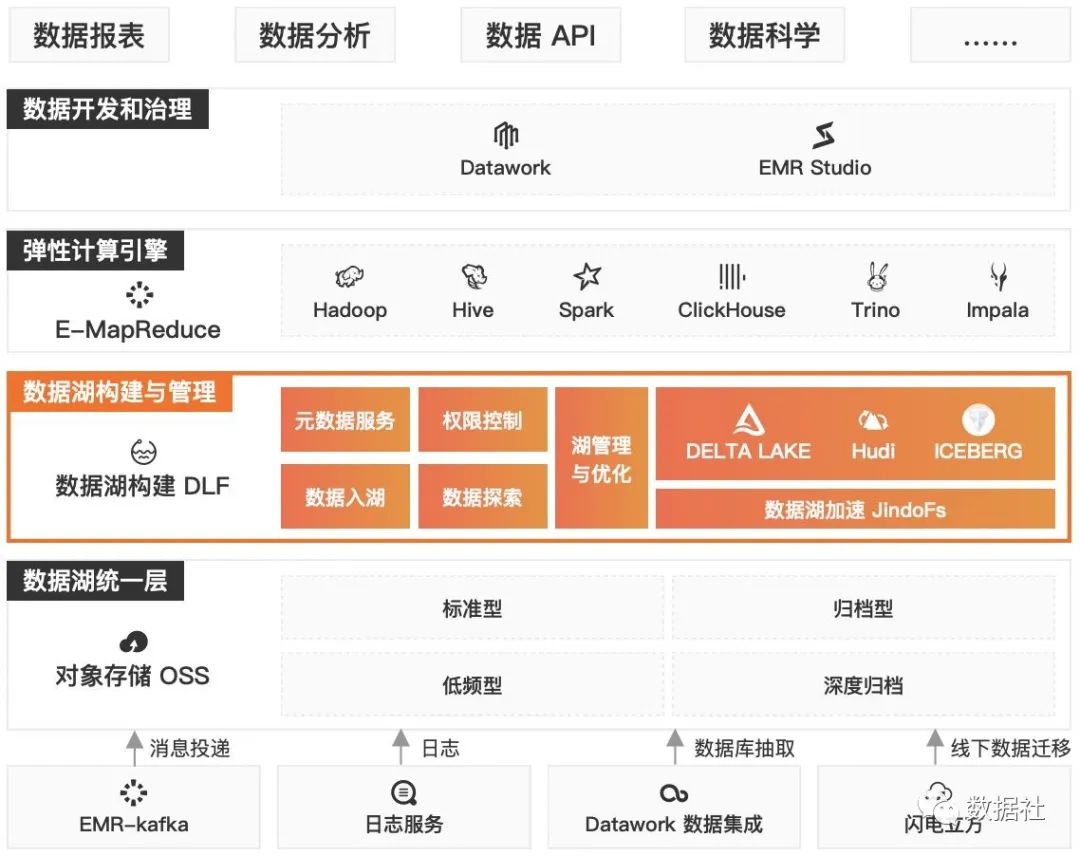Click the ClickHouse bars icon
The image size is (1080, 856).
(731, 277)
